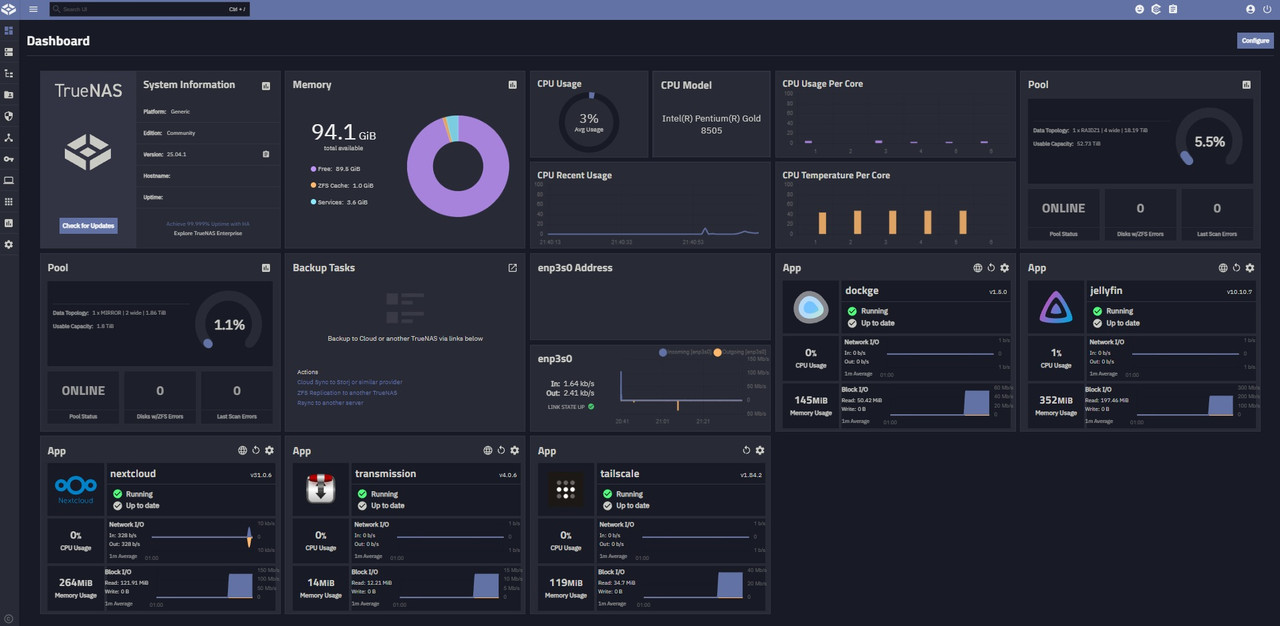
Task: Open jellyfin app settings gear
Action: tap(1250, 268)
